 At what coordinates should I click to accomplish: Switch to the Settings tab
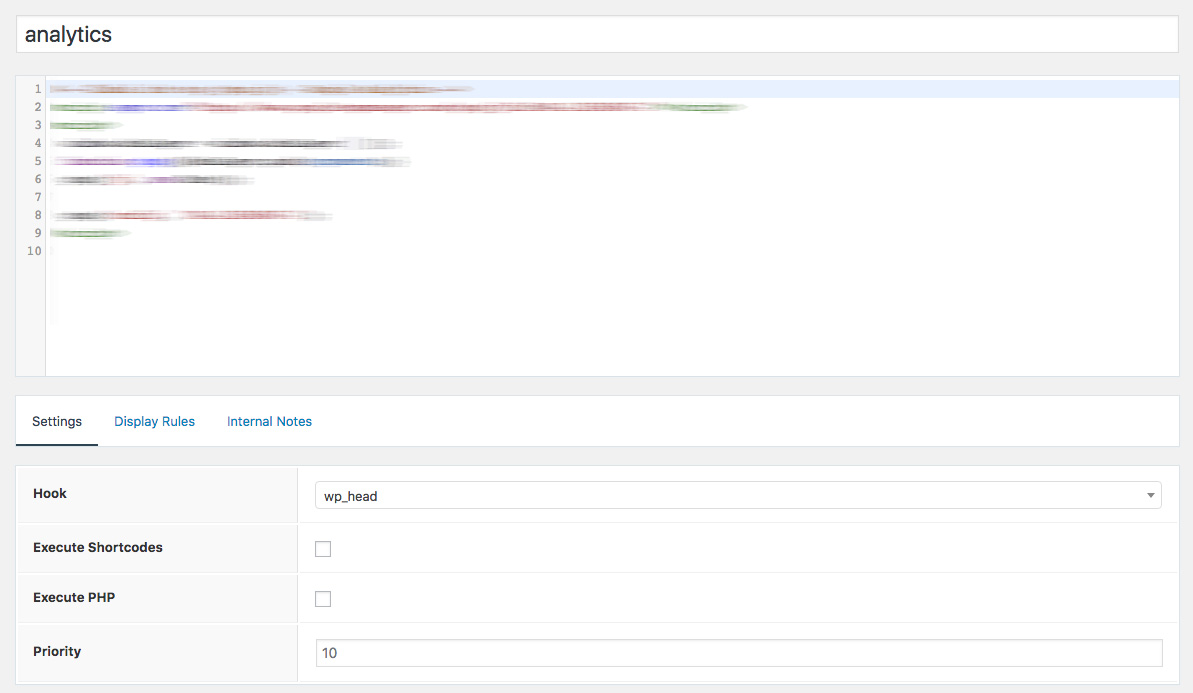(57, 421)
